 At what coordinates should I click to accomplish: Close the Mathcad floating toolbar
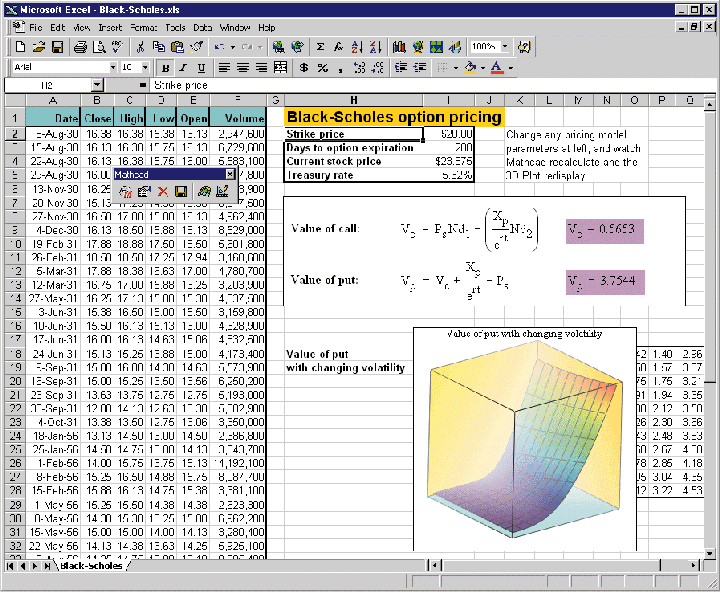[x=230, y=174]
